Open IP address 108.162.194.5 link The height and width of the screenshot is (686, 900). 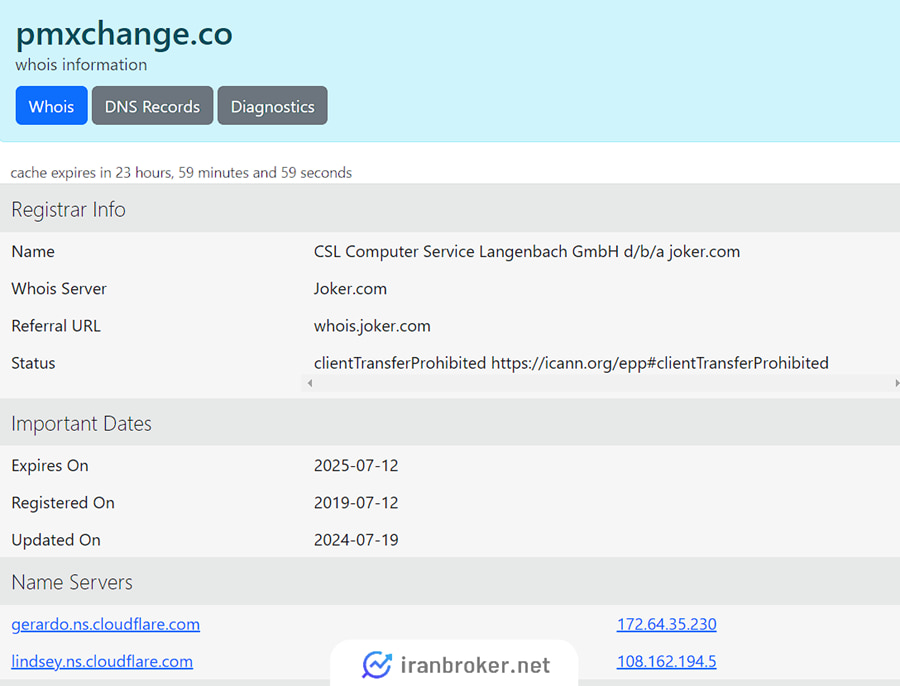click(666, 661)
